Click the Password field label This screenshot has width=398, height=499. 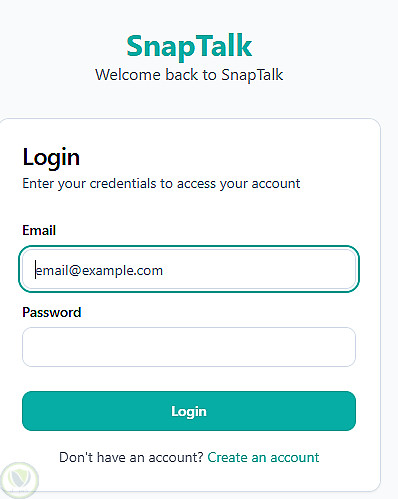point(52,312)
